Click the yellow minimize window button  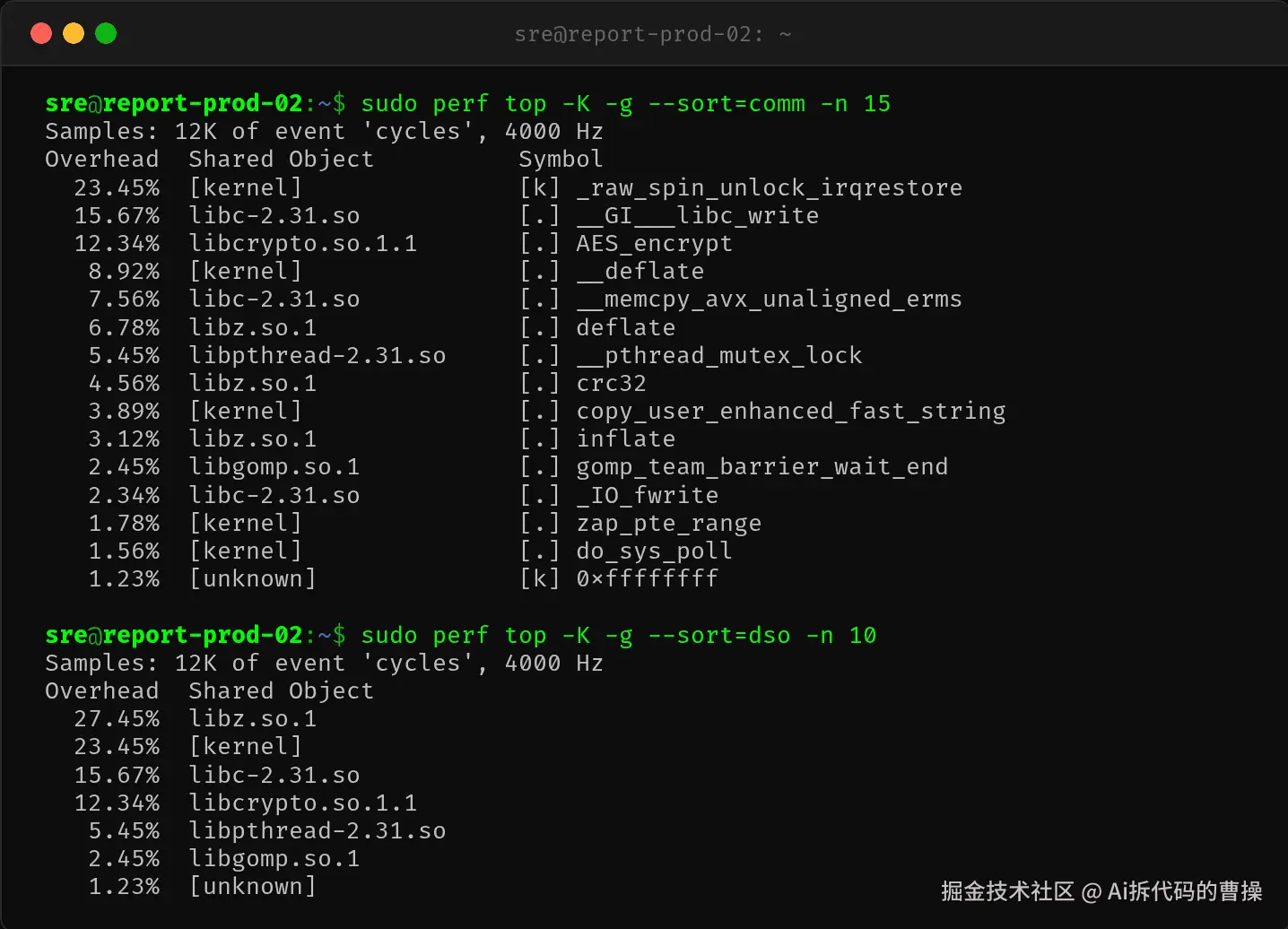pos(74,34)
